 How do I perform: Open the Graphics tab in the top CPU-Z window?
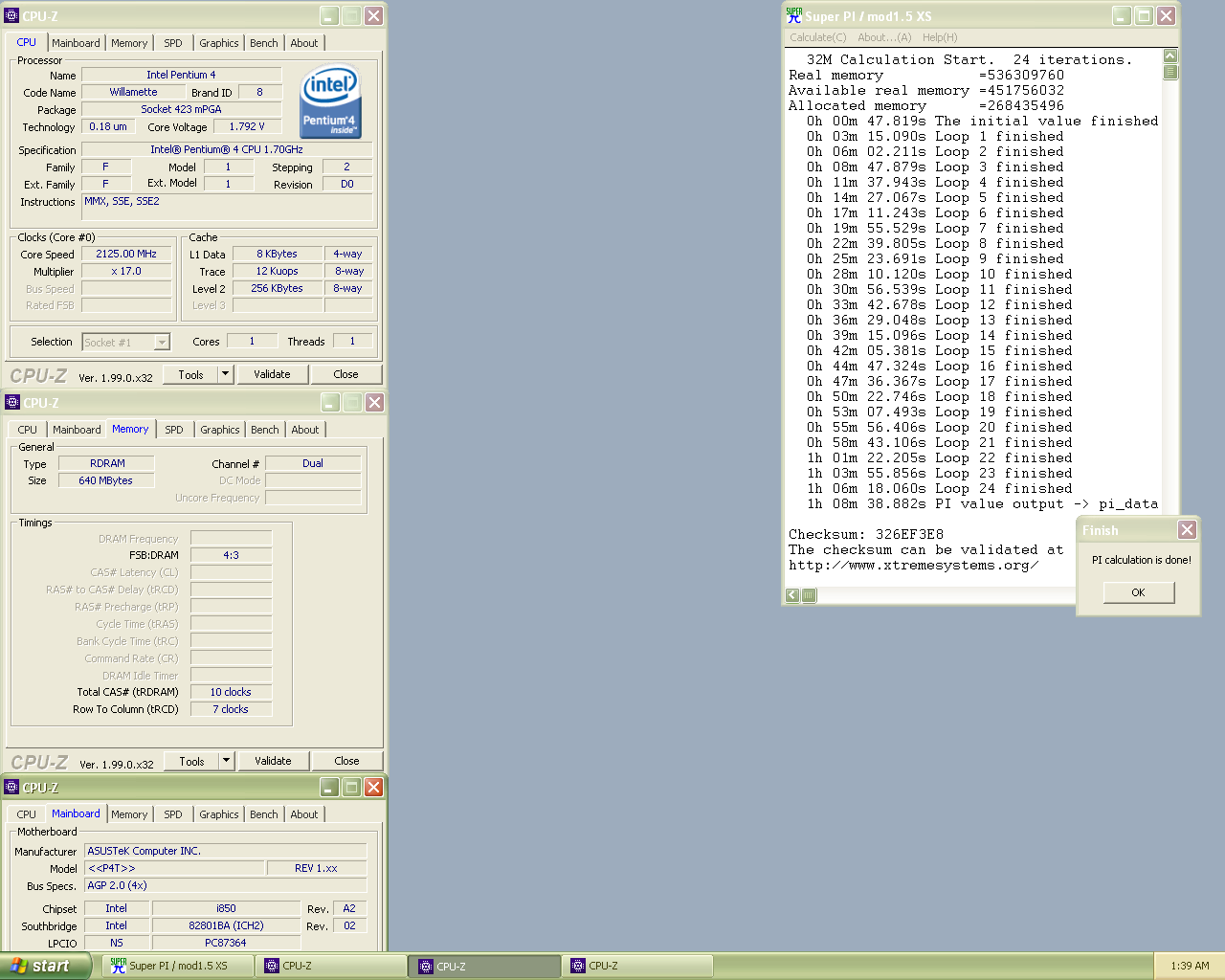pos(219,43)
